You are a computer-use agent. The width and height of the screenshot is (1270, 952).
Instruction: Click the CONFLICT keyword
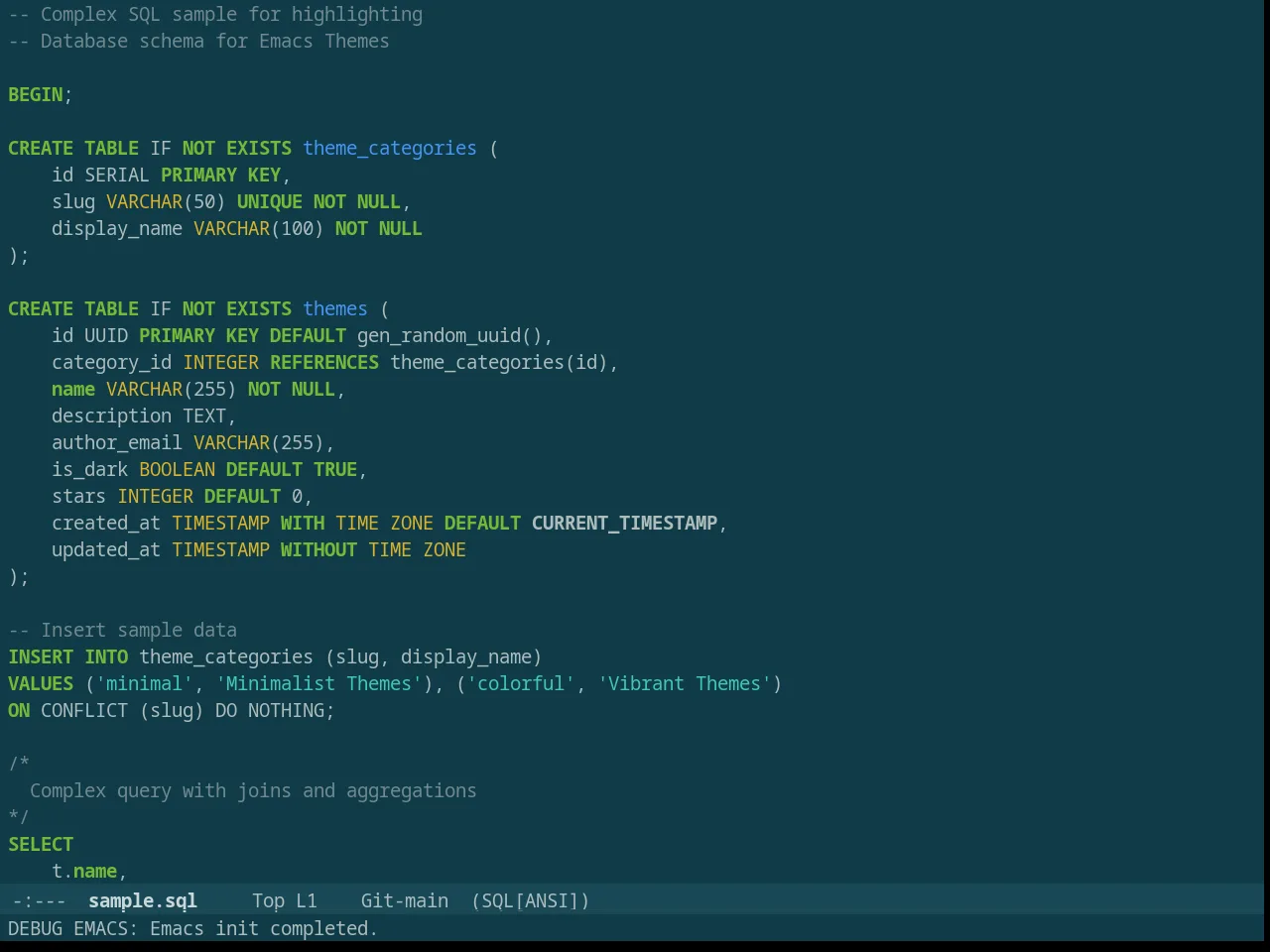pos(84,710)
